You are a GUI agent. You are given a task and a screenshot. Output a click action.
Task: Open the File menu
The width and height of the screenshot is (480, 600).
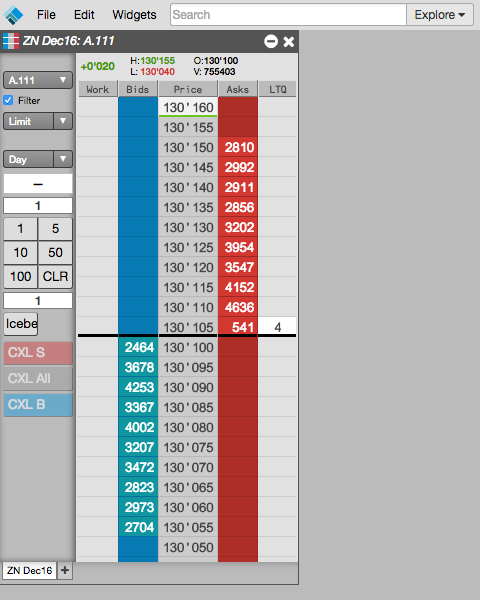point(46,15)
